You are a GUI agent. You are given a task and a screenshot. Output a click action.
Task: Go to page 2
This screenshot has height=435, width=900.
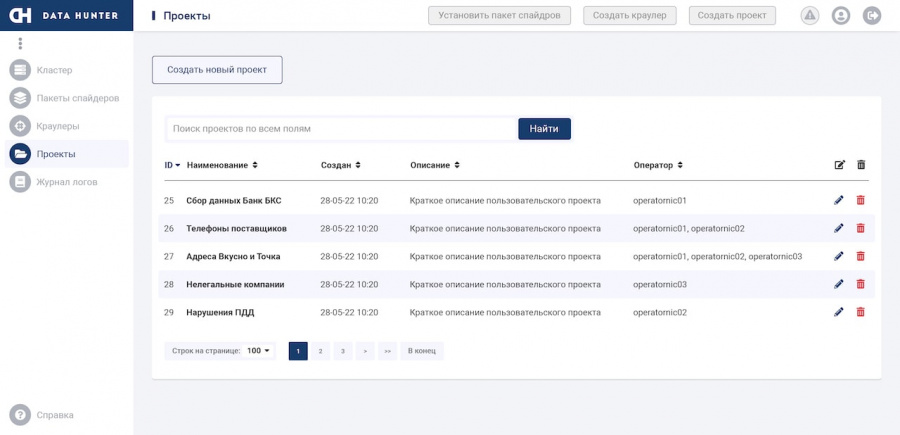(320, 351)
